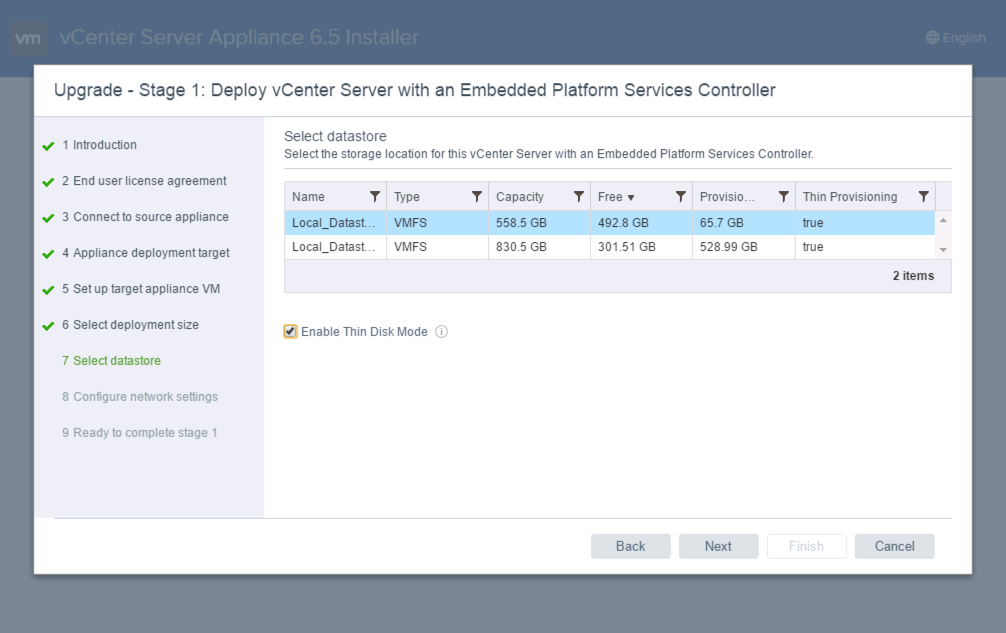Go to step 3 Connect to source appliance
Viewport: 1006px width, 633px height.
(145, 217)
